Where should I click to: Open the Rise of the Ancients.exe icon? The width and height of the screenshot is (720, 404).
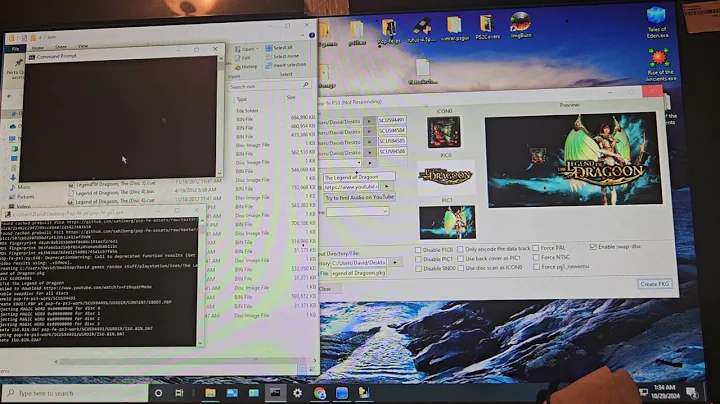click(x=660, y=65)
